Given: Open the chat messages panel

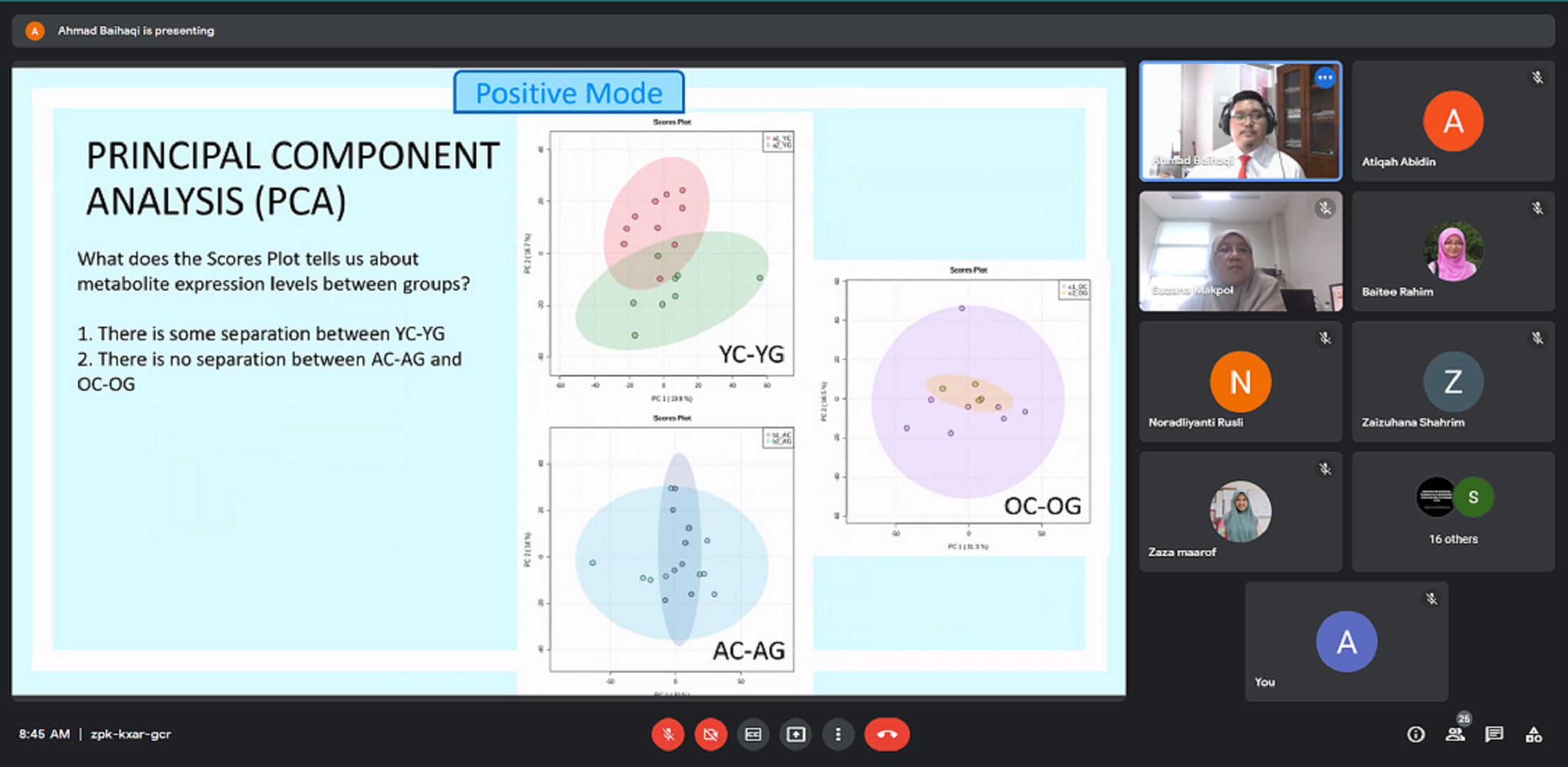Looking at the screenshot, I should (1493, 734).
